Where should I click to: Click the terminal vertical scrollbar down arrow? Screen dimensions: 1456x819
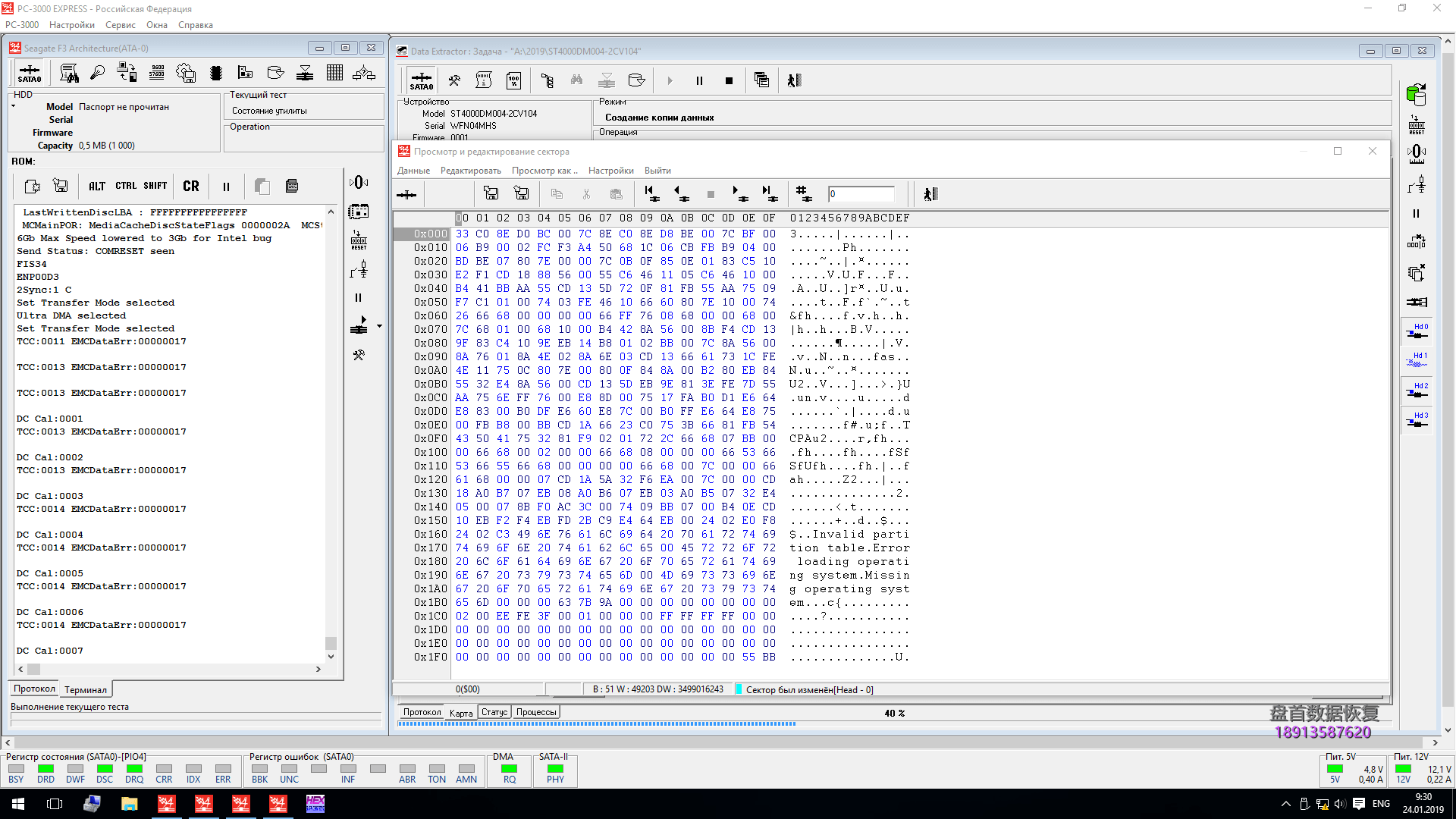click(331, 657)
